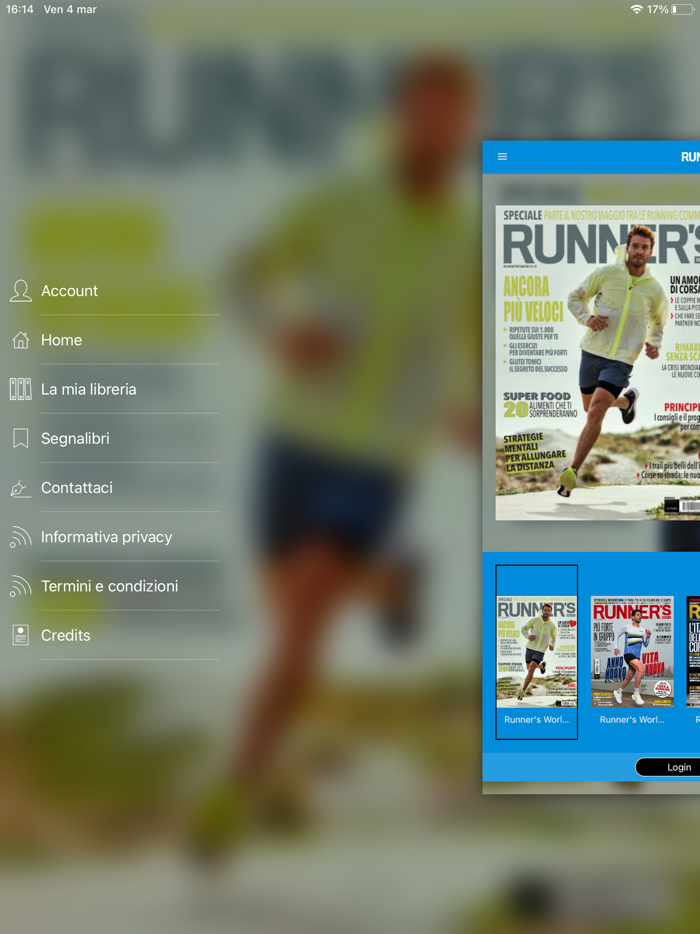Tap the first 'Runner's Worl...' caption
Viewport: 700px width, 934px height.
point(537,720)
